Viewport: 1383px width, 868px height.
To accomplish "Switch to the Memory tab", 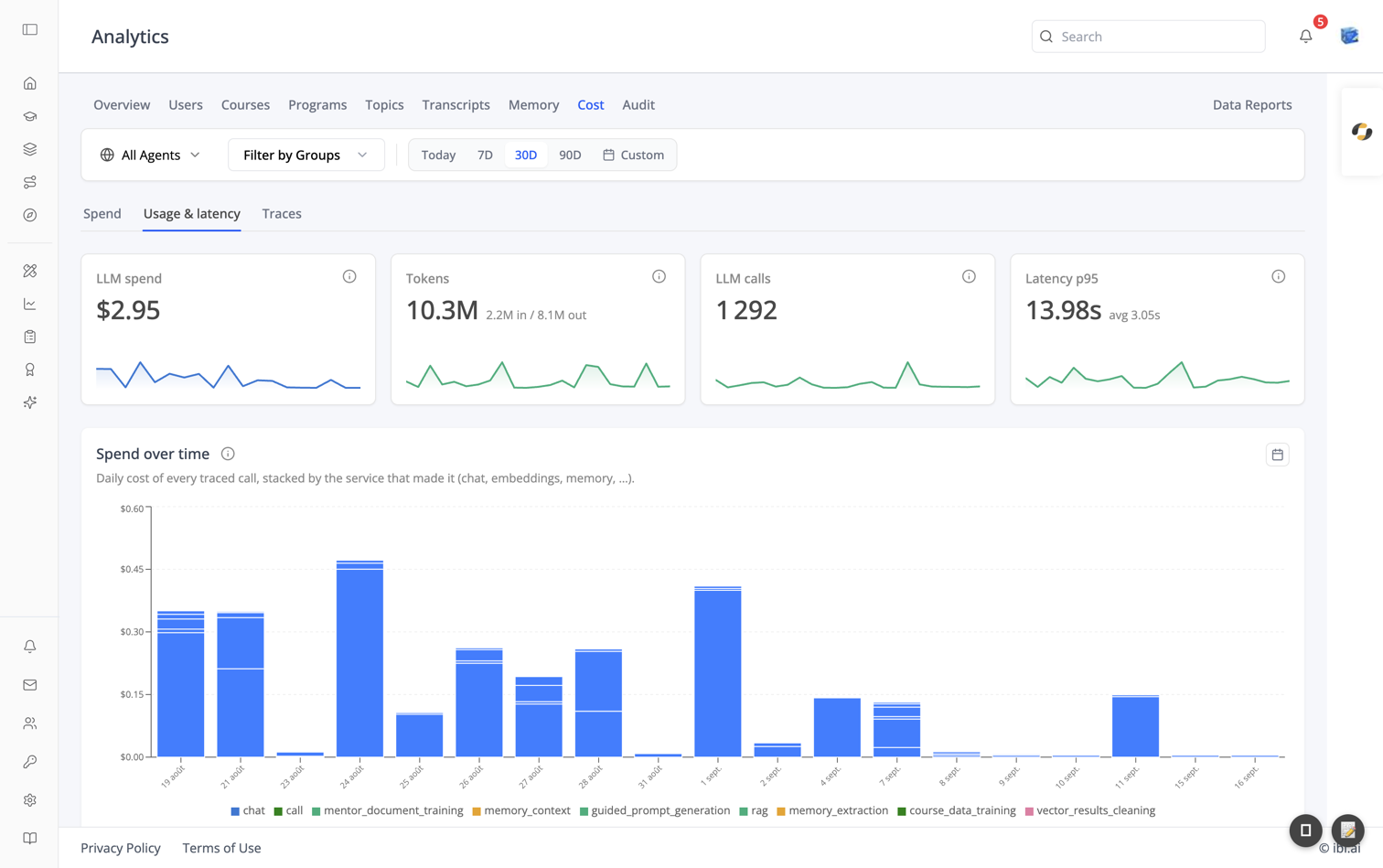I will 533,105.
